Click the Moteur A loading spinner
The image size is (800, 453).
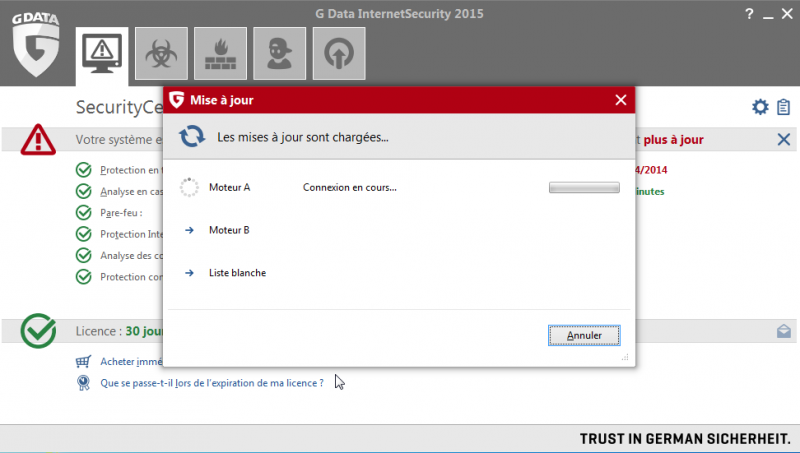coord(189,187)
